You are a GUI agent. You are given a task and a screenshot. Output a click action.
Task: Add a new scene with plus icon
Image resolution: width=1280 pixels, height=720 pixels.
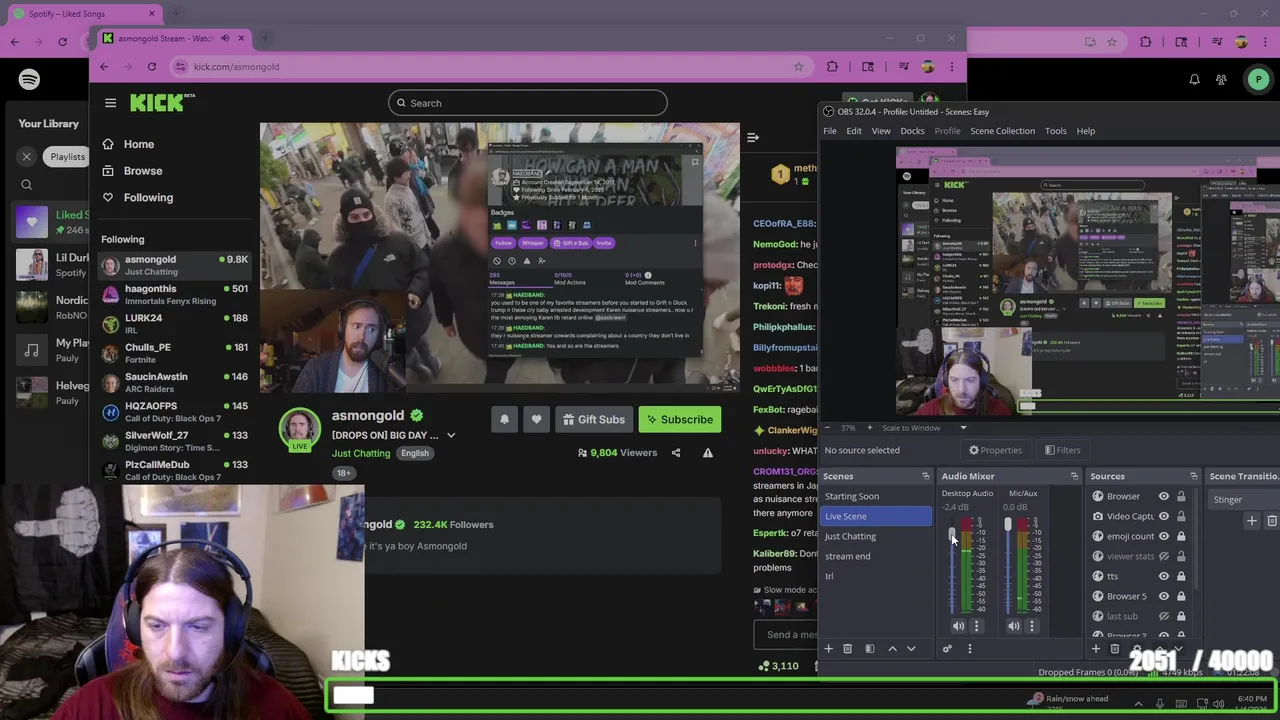[828, 649]
